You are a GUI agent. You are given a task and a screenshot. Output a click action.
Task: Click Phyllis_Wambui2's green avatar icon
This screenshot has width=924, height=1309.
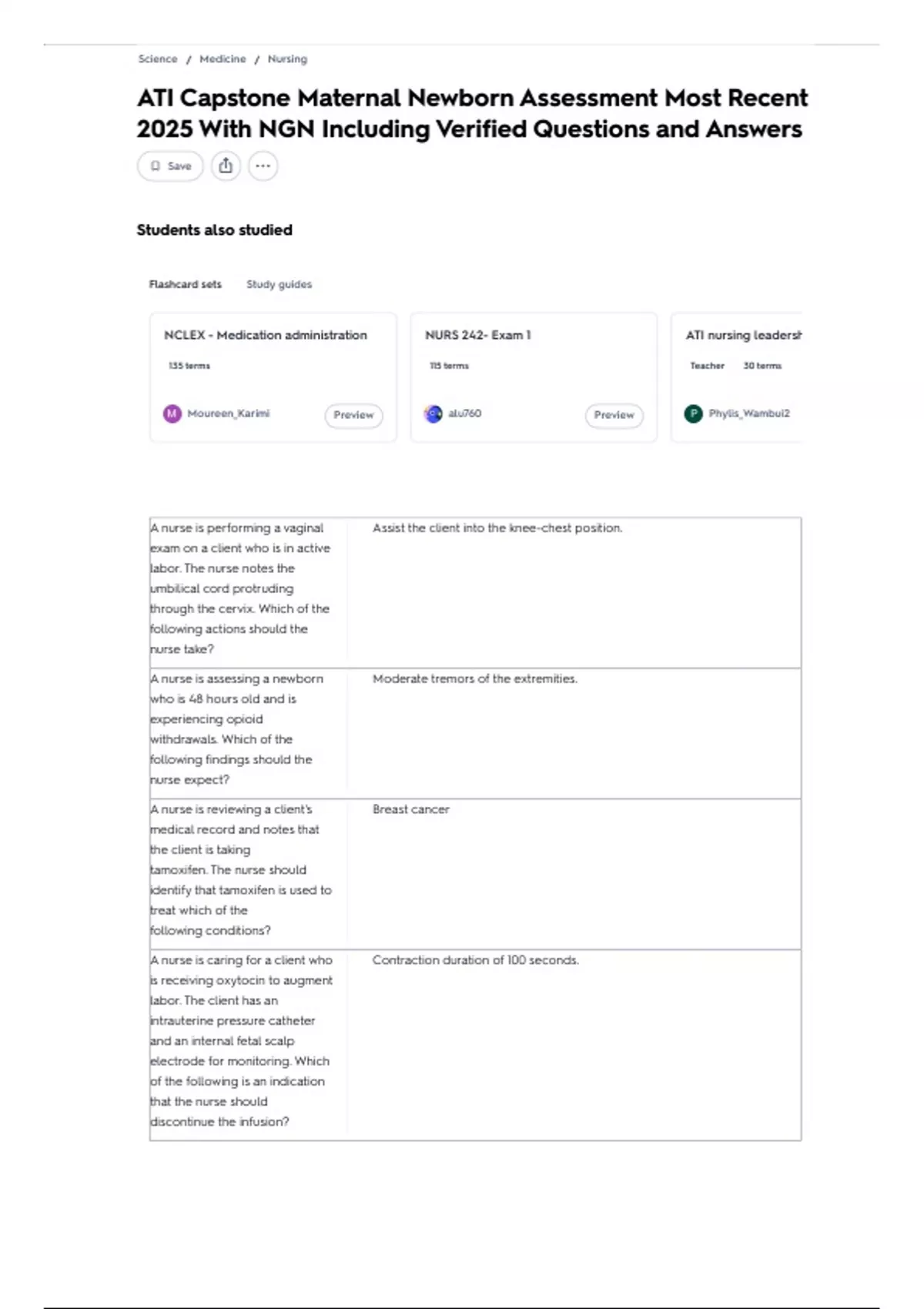click(693, 413)
